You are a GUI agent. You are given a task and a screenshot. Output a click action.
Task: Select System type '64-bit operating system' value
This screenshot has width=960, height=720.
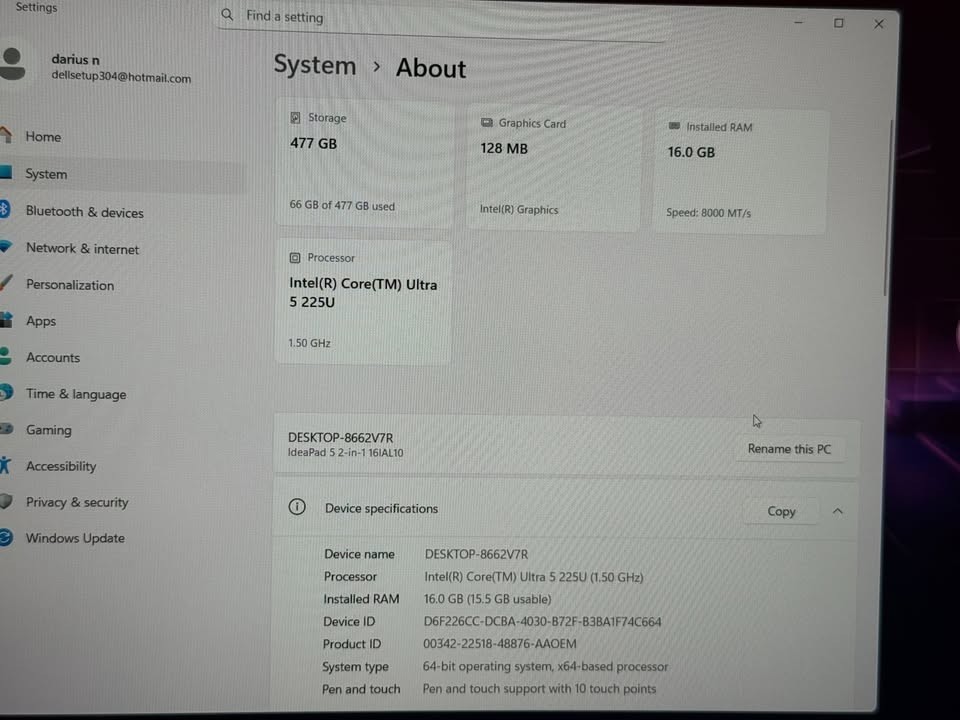click(x=546, y=667)
